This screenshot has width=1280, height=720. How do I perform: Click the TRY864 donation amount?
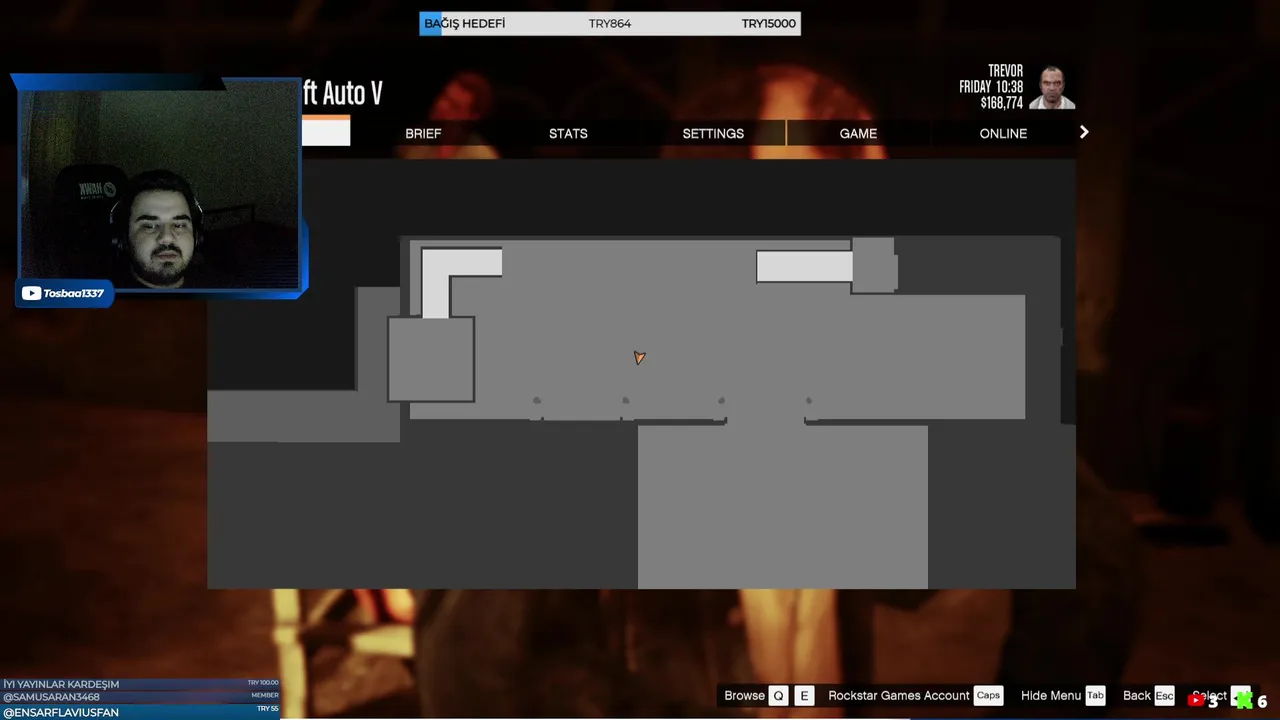(x=610, y=23)
